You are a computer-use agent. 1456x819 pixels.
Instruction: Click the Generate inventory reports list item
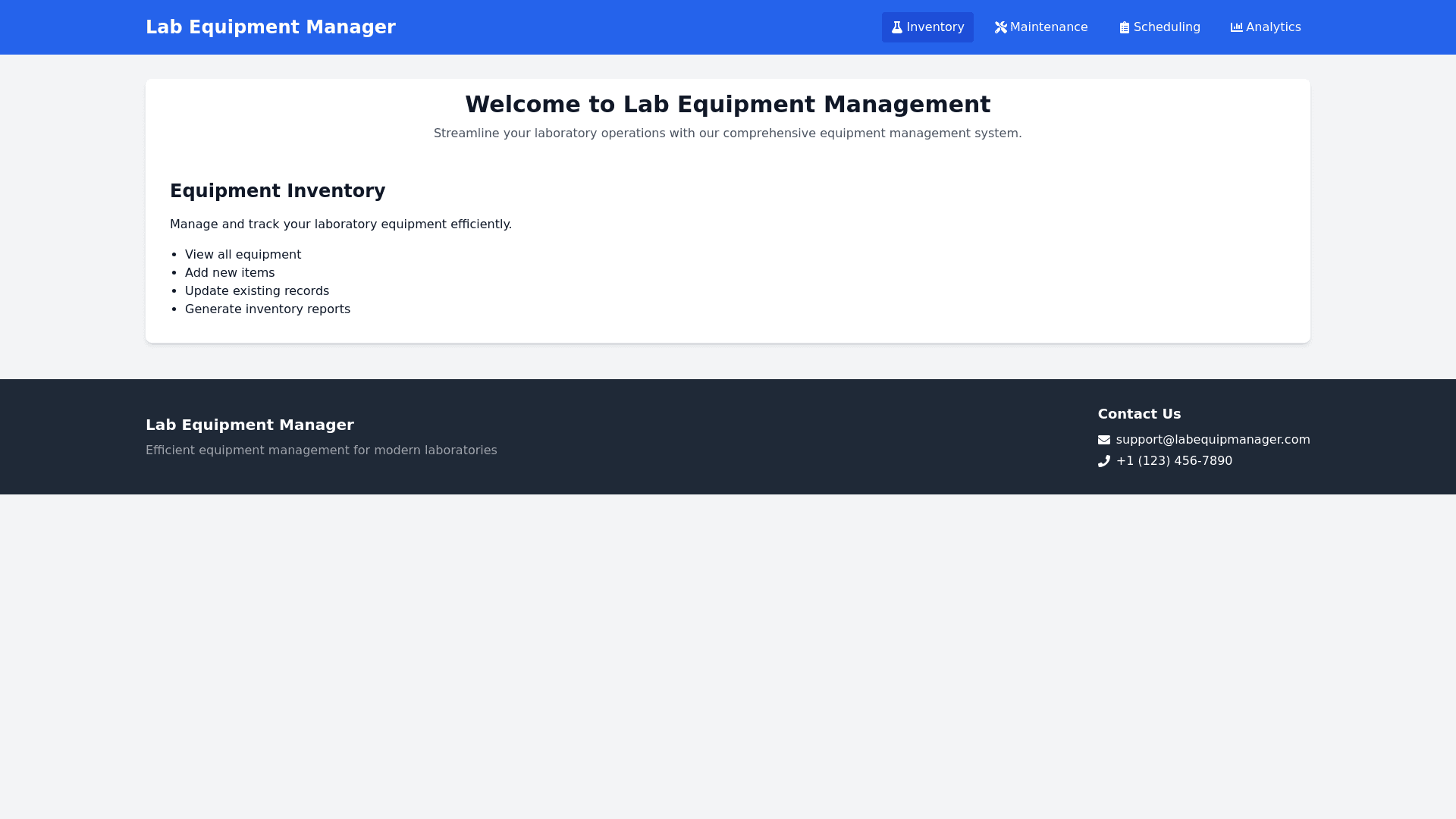point(268,309)
